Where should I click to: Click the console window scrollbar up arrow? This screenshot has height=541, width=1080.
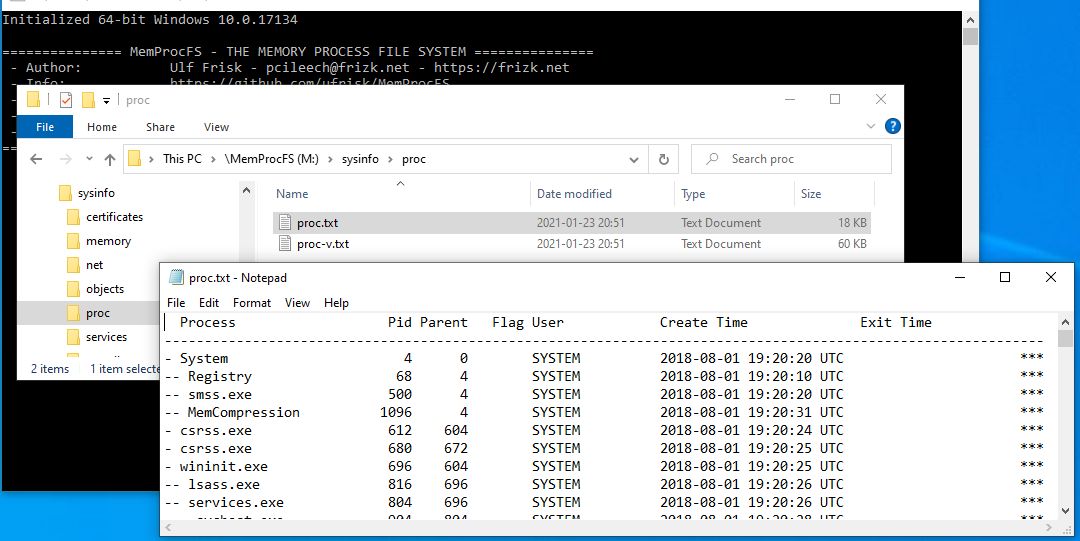(x=970, y=20)
